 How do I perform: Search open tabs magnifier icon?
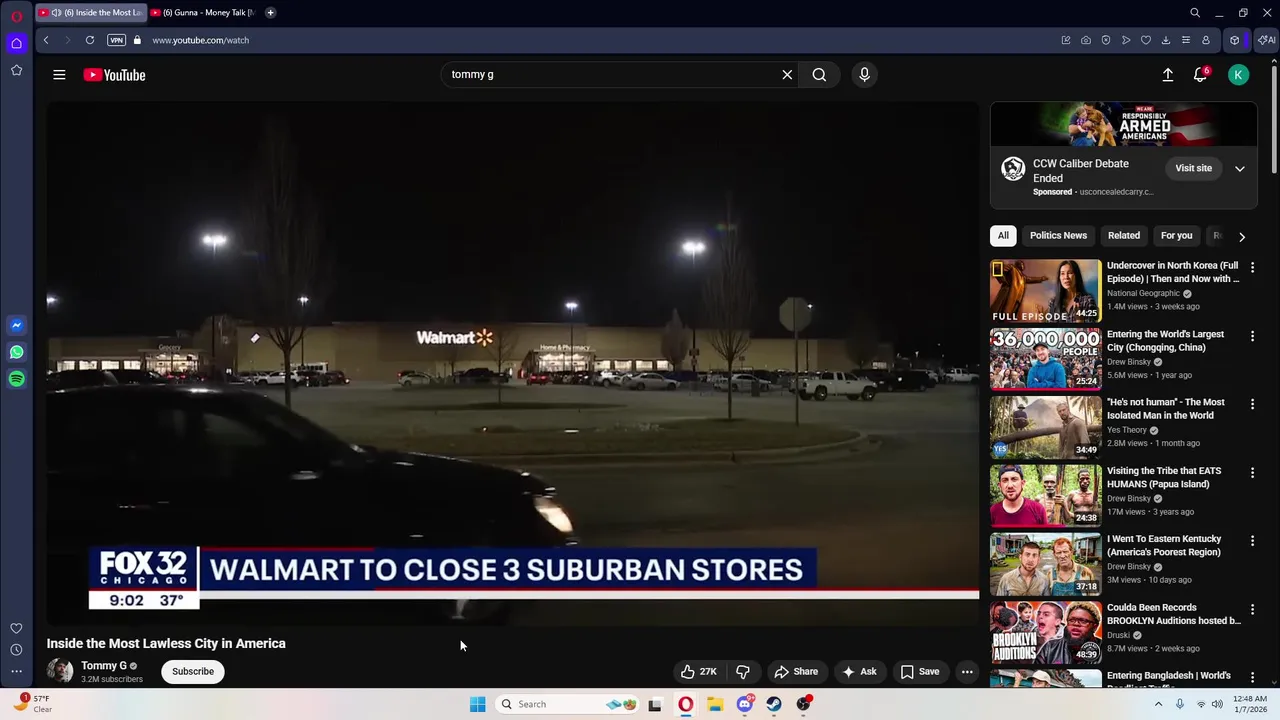(1195, 13)
